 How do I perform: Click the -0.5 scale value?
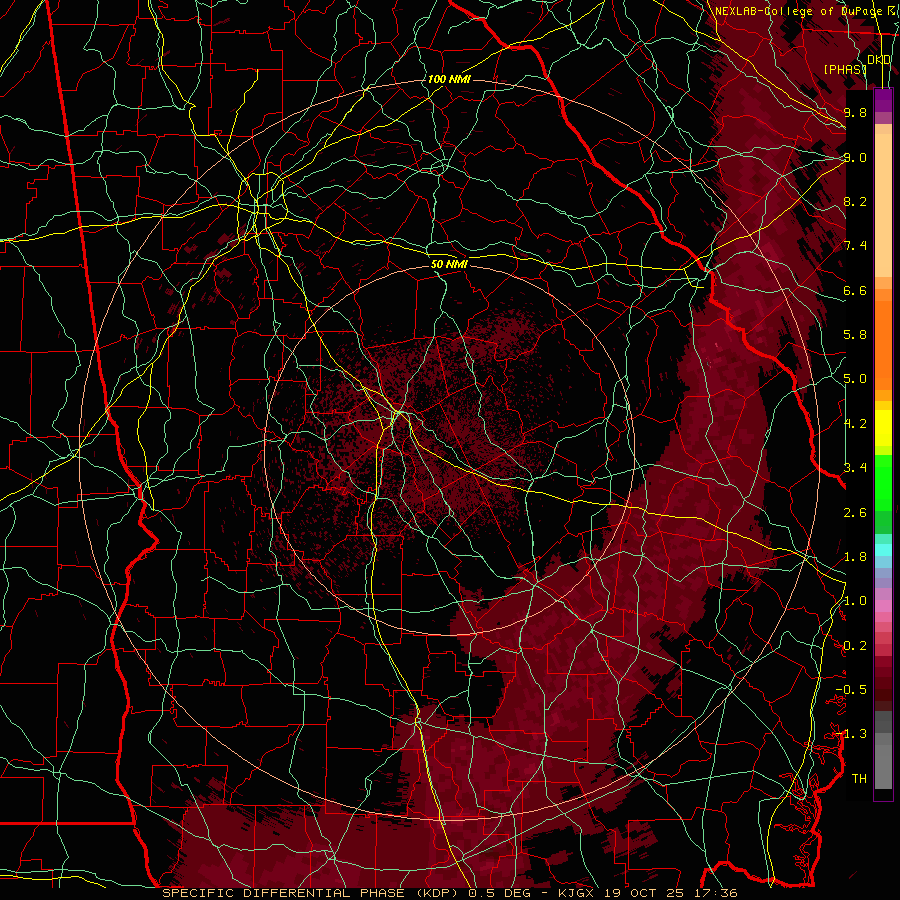point(851,690)
